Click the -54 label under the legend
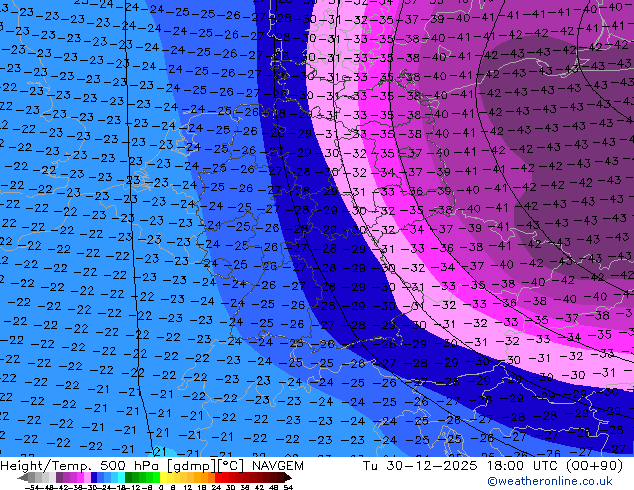Image resolution: width=634 pixels, height=490 pixels. [32, 488]
